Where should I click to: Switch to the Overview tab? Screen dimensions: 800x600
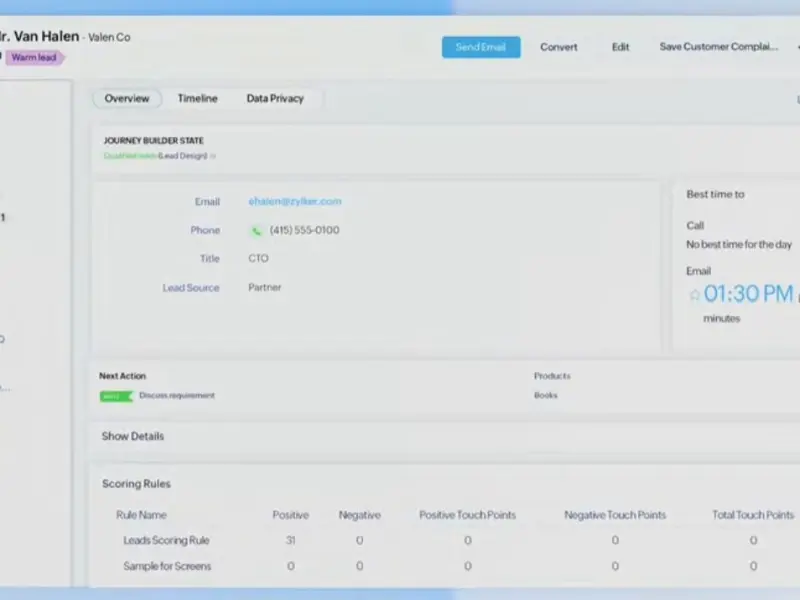point(127,99)
